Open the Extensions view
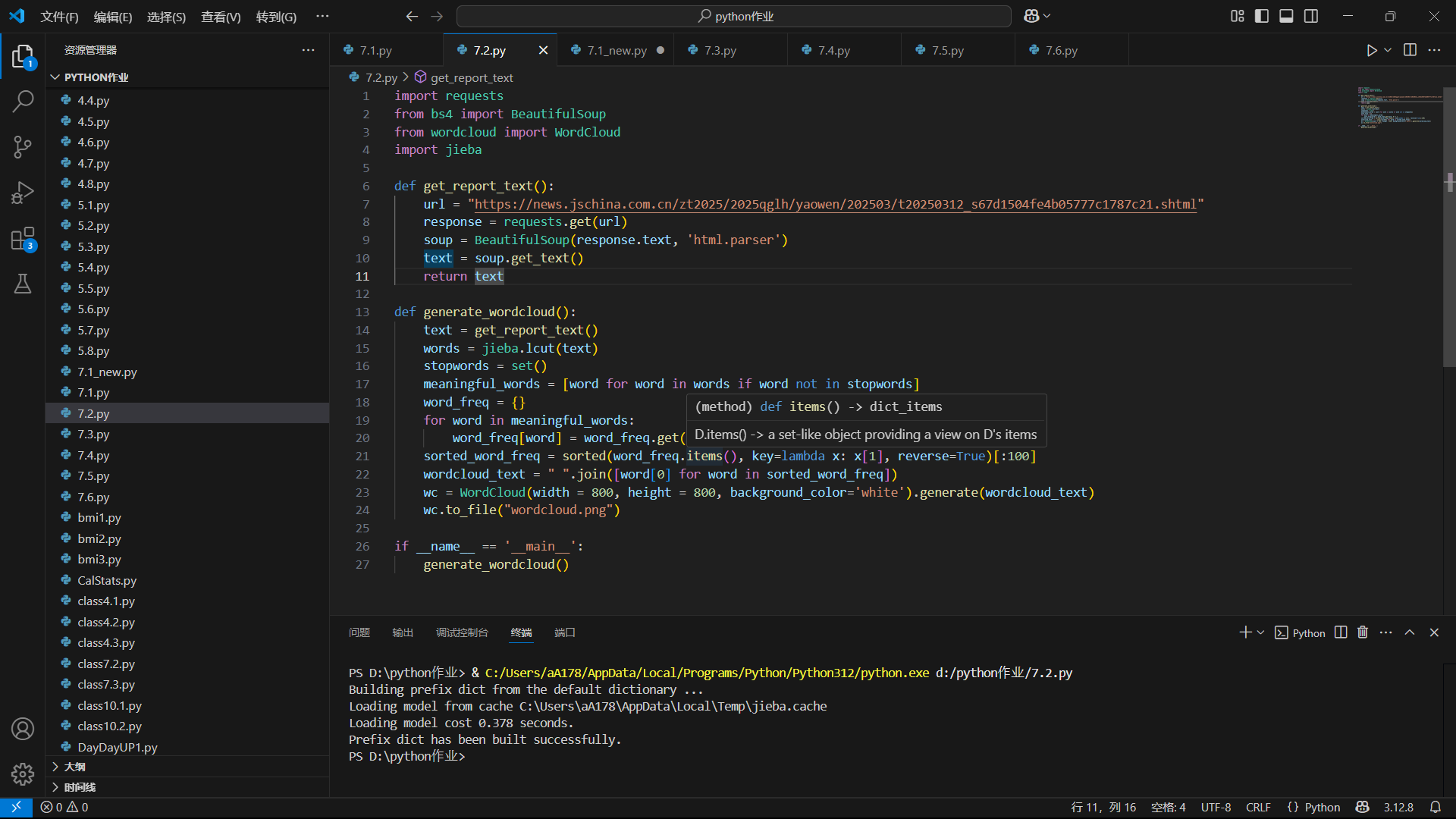The height and width of the screenshot is (819, 1456). pyautogui.click(x=23, y=239)
